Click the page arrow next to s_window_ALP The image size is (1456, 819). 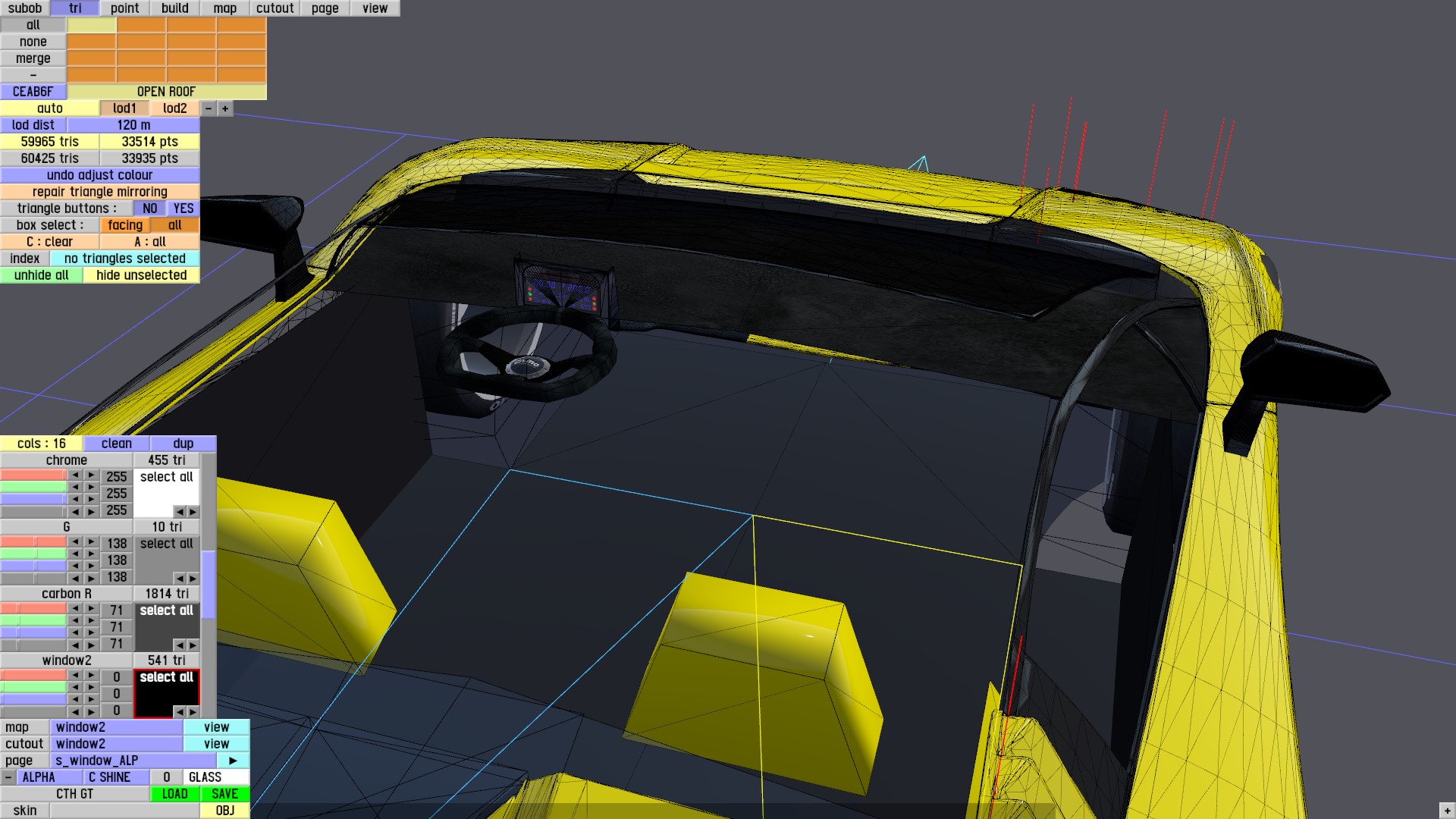233,761
